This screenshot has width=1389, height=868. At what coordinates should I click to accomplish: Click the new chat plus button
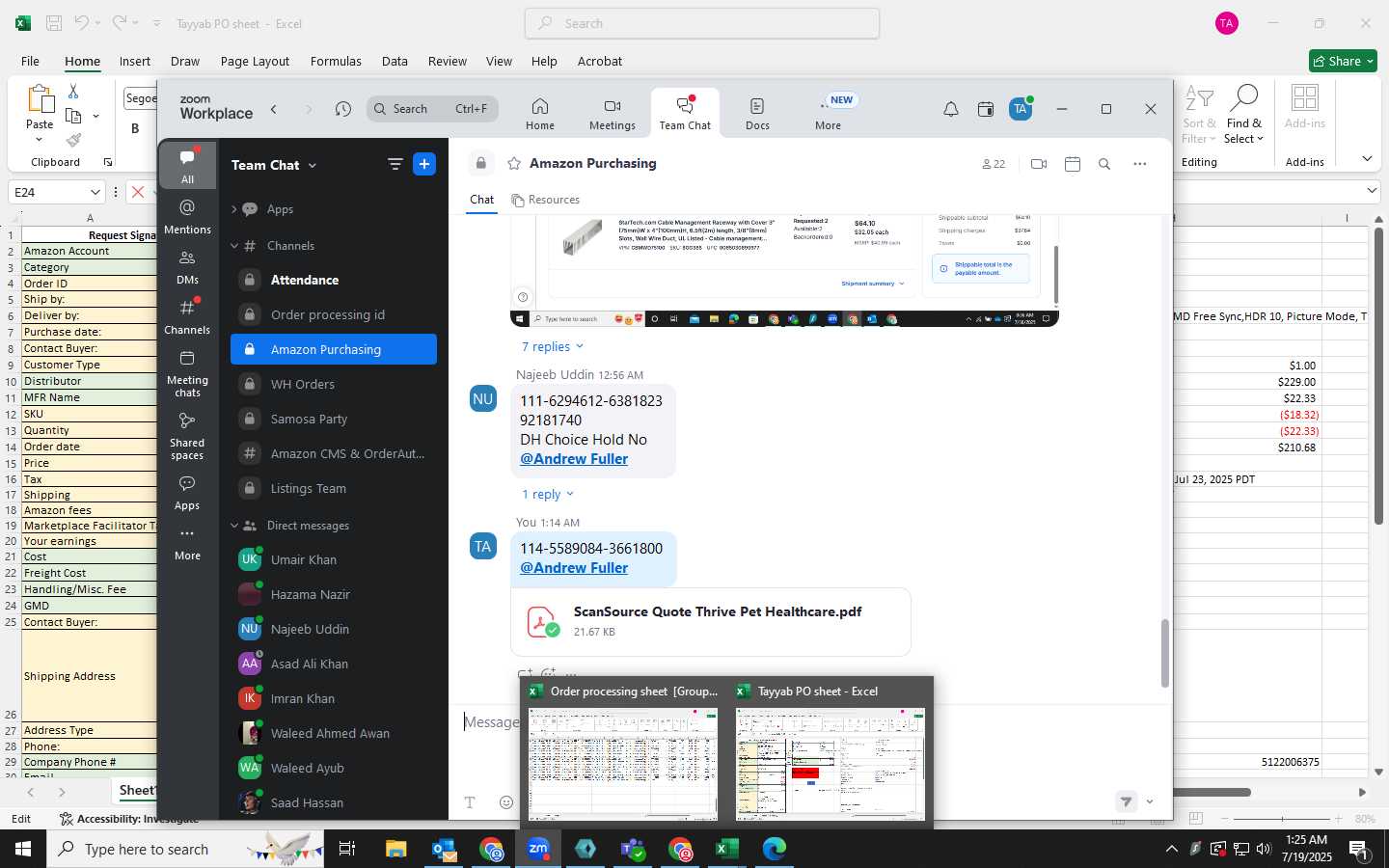pos(424,164)
